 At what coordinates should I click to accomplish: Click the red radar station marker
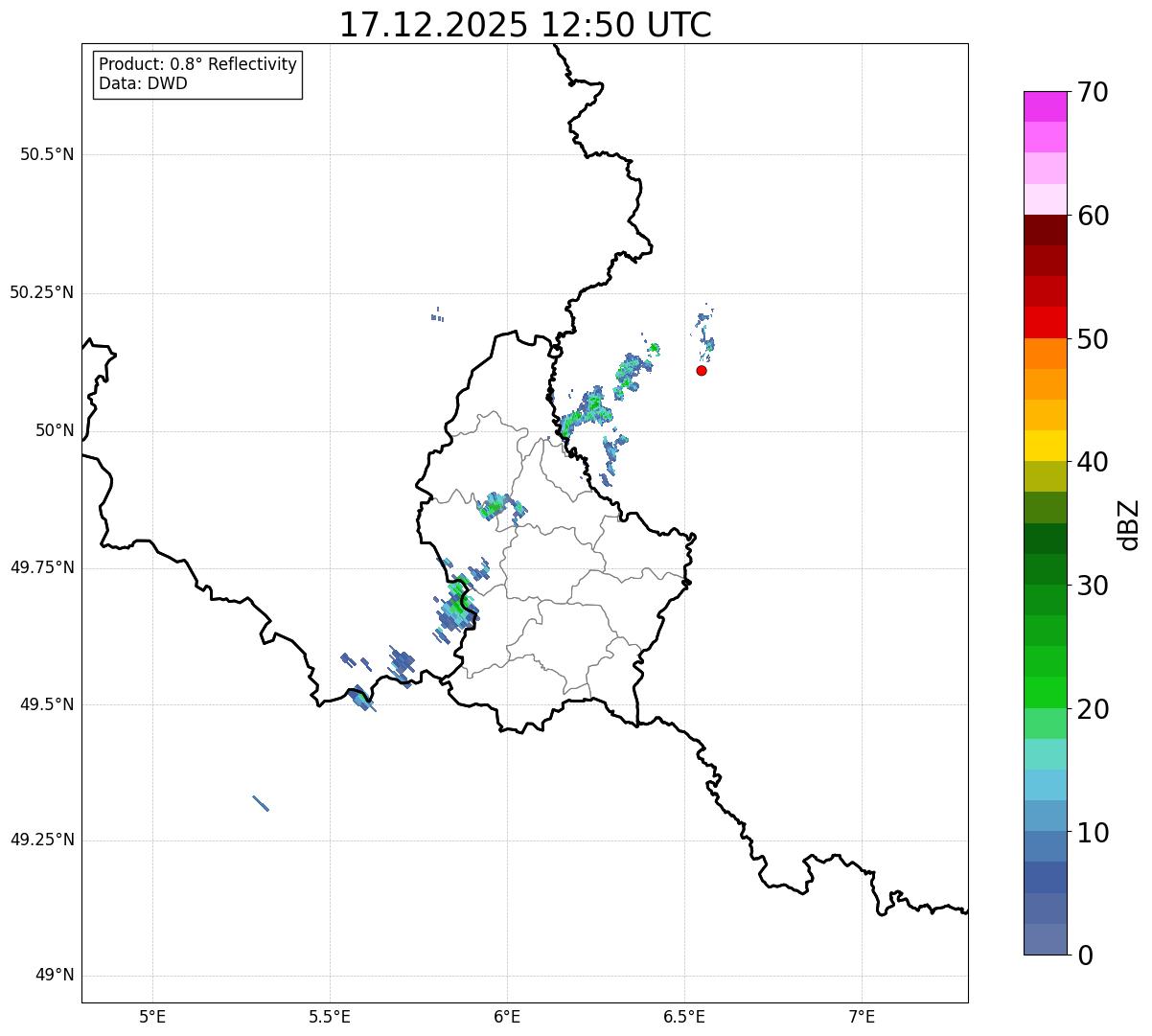point(702,370)
